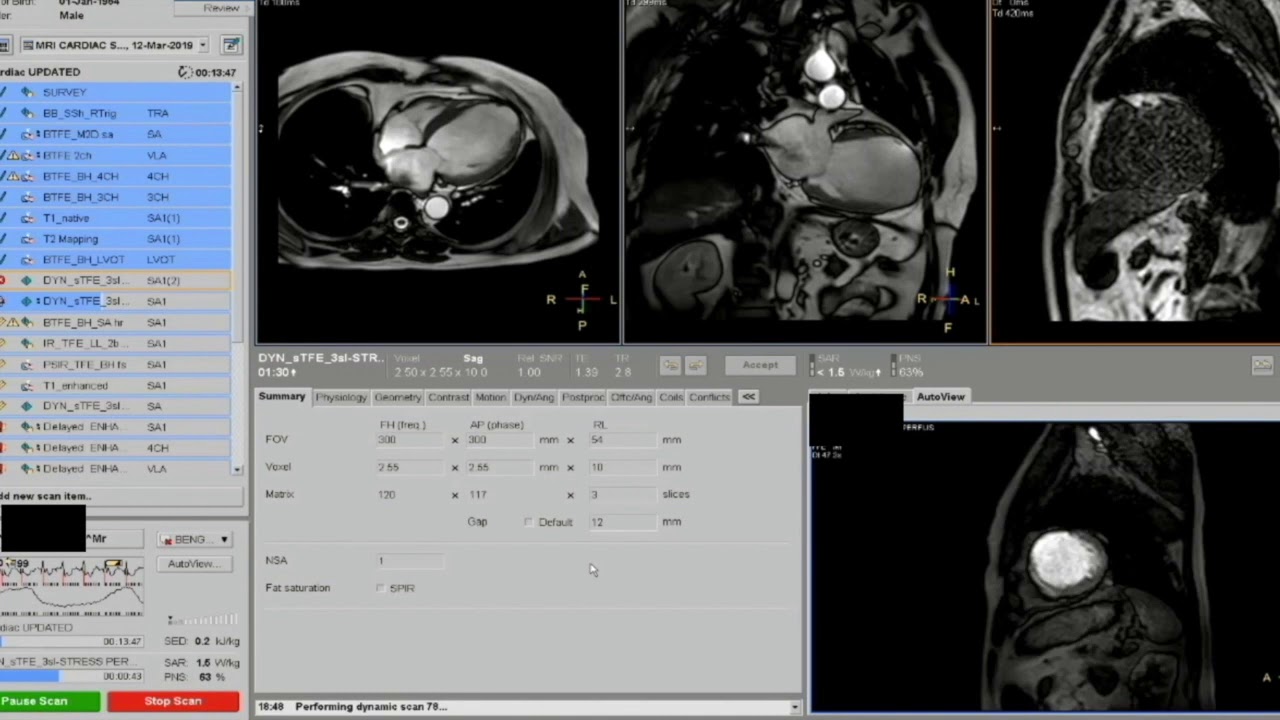Switch to the Conflicts tab
The height and width of the screenshot is (720, 1280).
pos(710,397)
